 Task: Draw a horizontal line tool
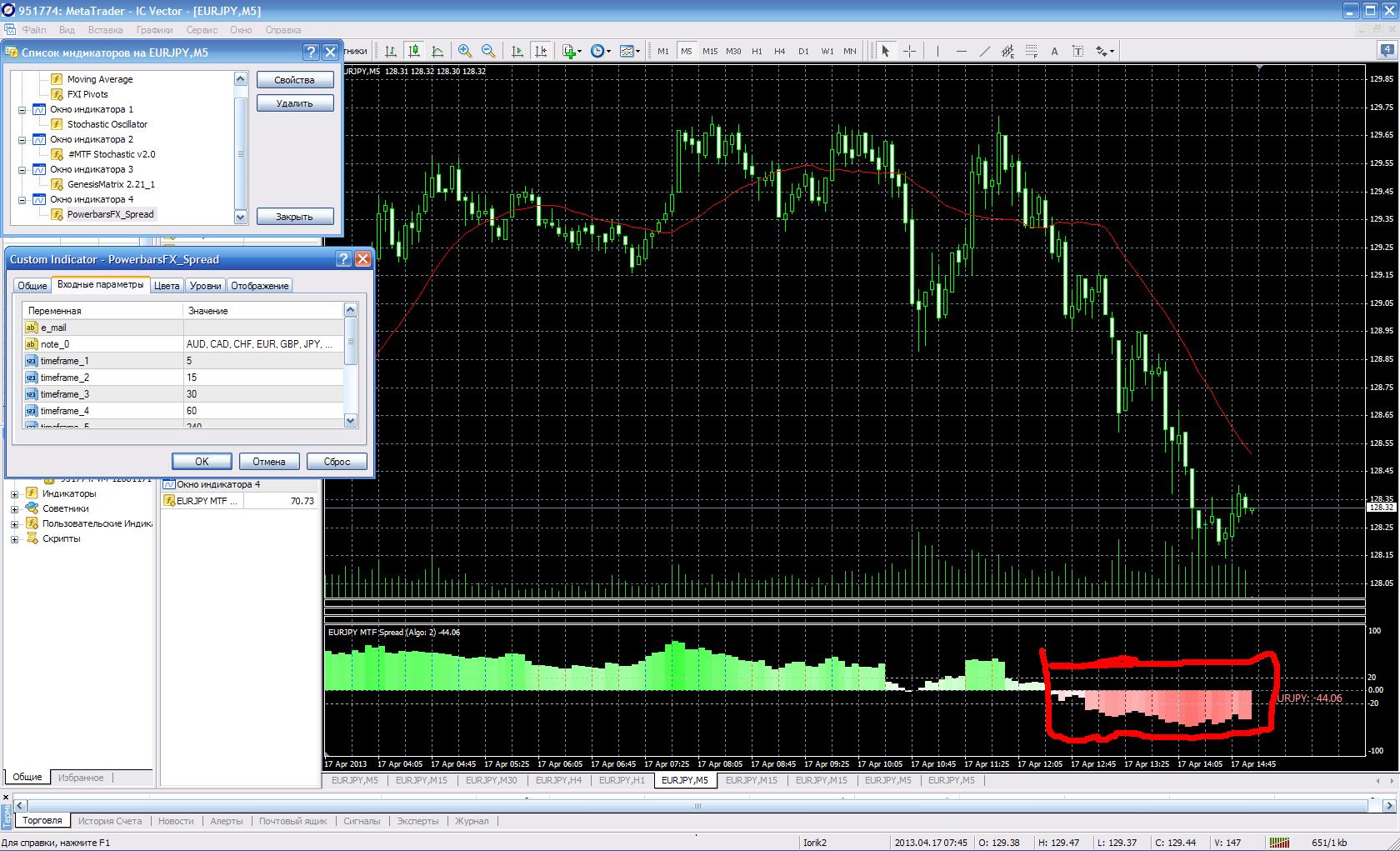(x=961, y=51)
